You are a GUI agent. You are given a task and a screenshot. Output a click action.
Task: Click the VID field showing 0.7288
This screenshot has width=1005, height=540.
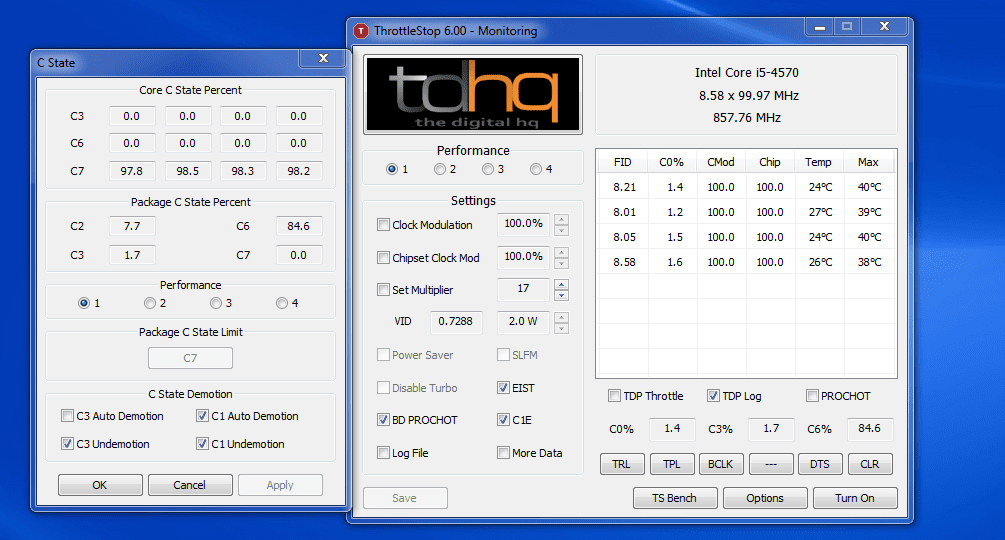point(456,322)
